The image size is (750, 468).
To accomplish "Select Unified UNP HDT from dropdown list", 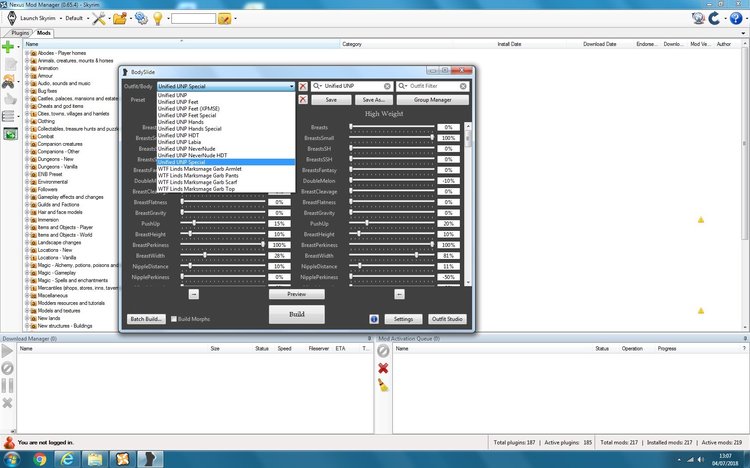I will tap(226, 135).
